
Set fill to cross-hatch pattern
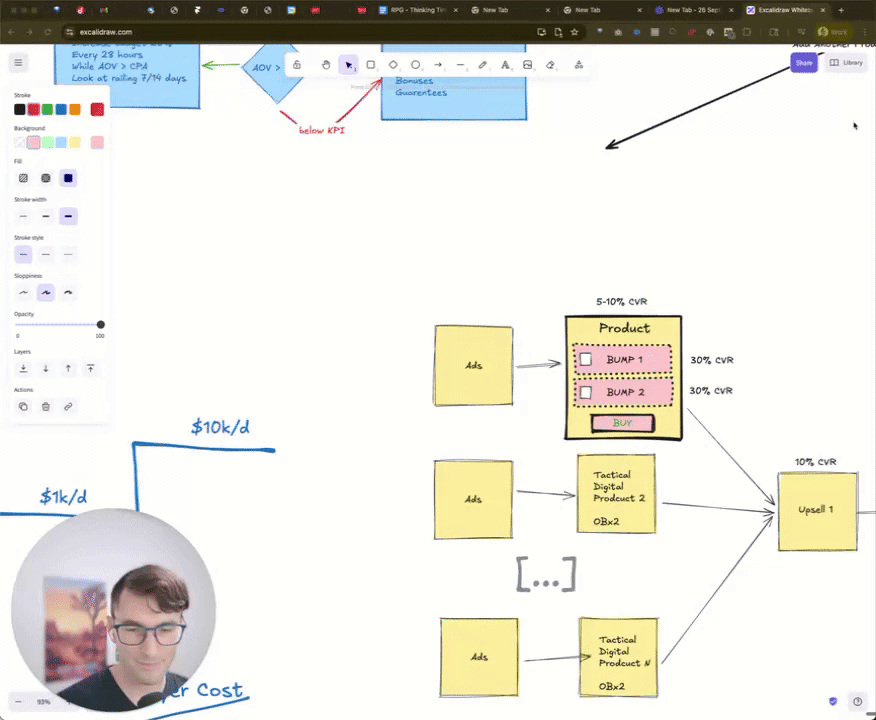coord(46,178)
